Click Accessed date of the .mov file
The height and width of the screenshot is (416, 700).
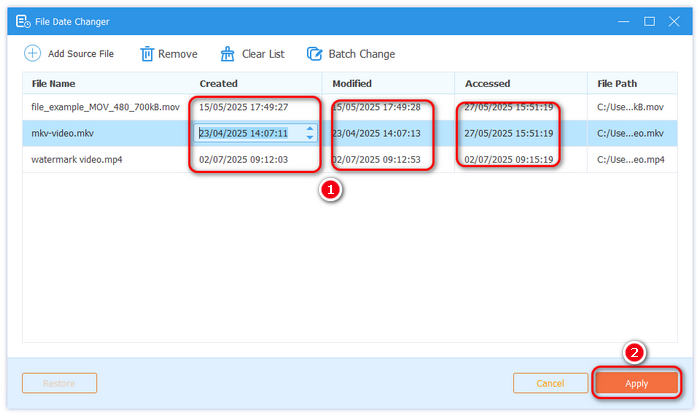508,107
